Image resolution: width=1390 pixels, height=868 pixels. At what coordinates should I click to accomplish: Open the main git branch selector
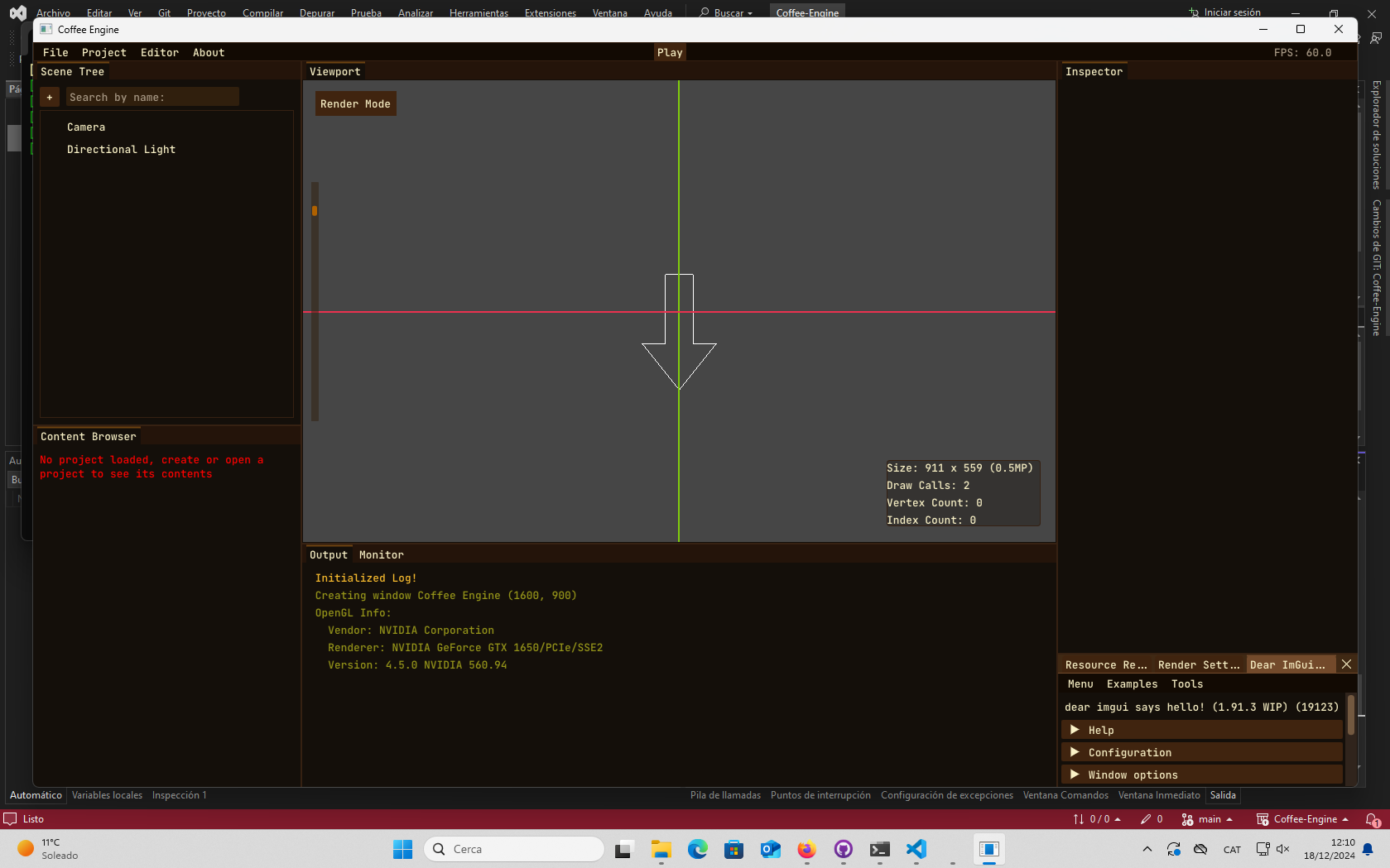click(x=1207, y=819)
